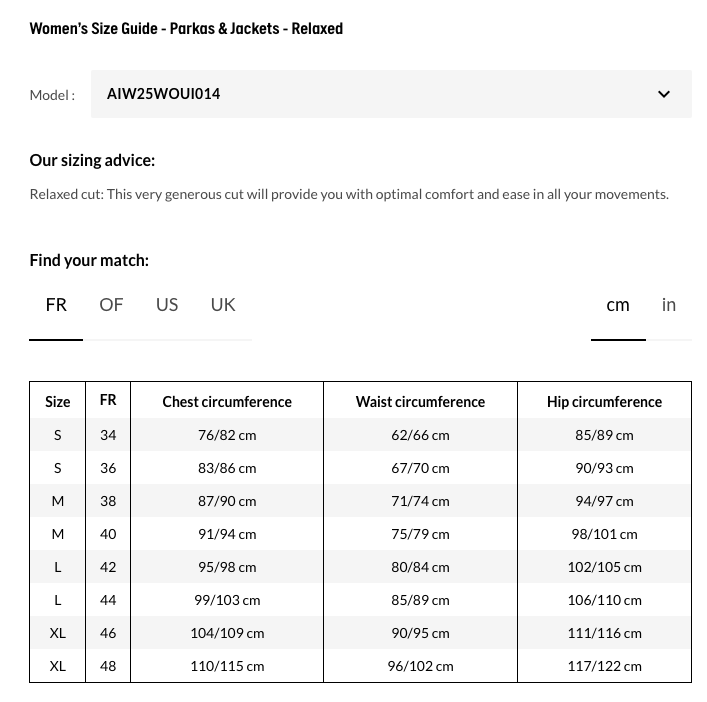Click the Hip circumference column header
Viewport: 707px width, 702px height.
[604, 402]
